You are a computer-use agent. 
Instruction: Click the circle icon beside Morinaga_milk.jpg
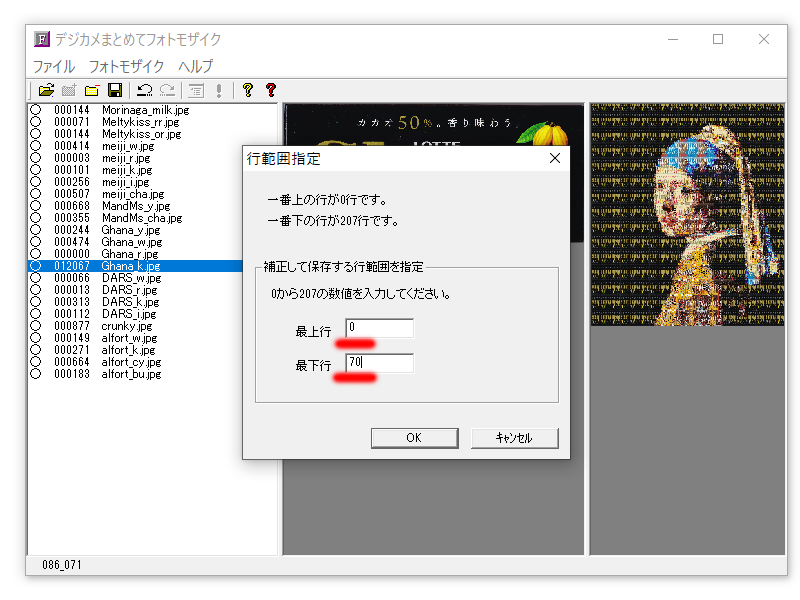(35, 110)
